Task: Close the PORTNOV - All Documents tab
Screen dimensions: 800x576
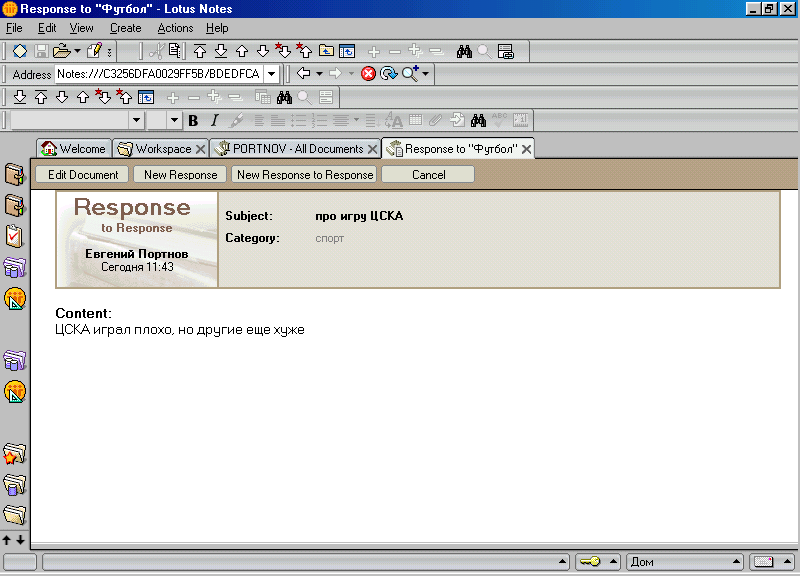Action: coord(373,149)
